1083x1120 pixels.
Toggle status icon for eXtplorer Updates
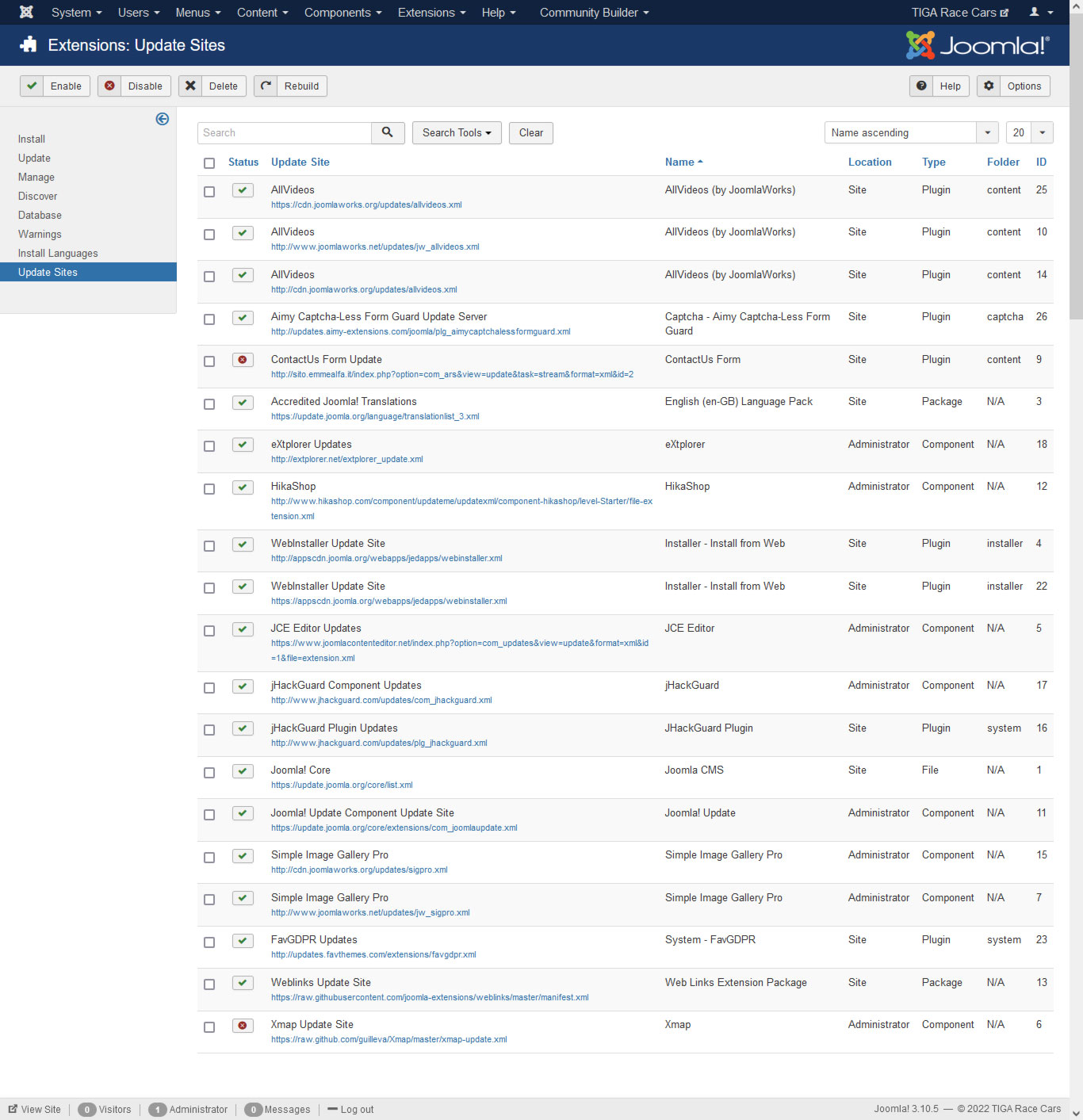(243, 445)
